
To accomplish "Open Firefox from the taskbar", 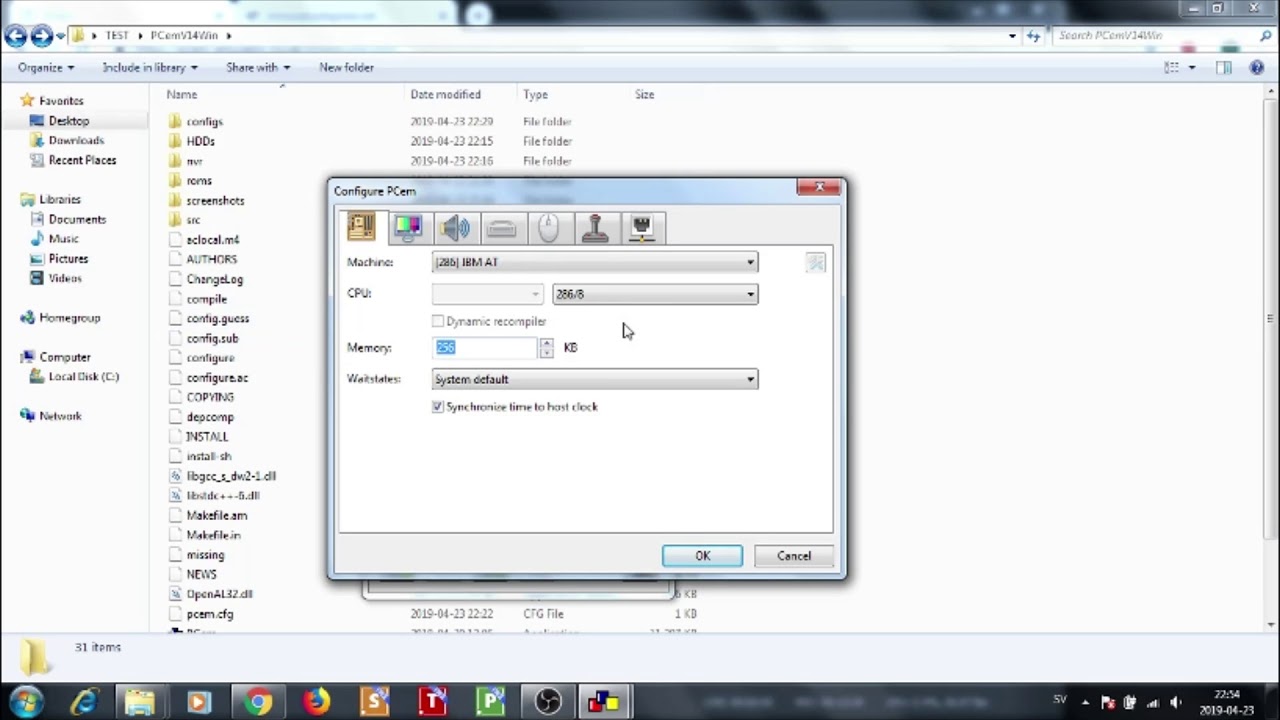I will [x=316, y=702].
